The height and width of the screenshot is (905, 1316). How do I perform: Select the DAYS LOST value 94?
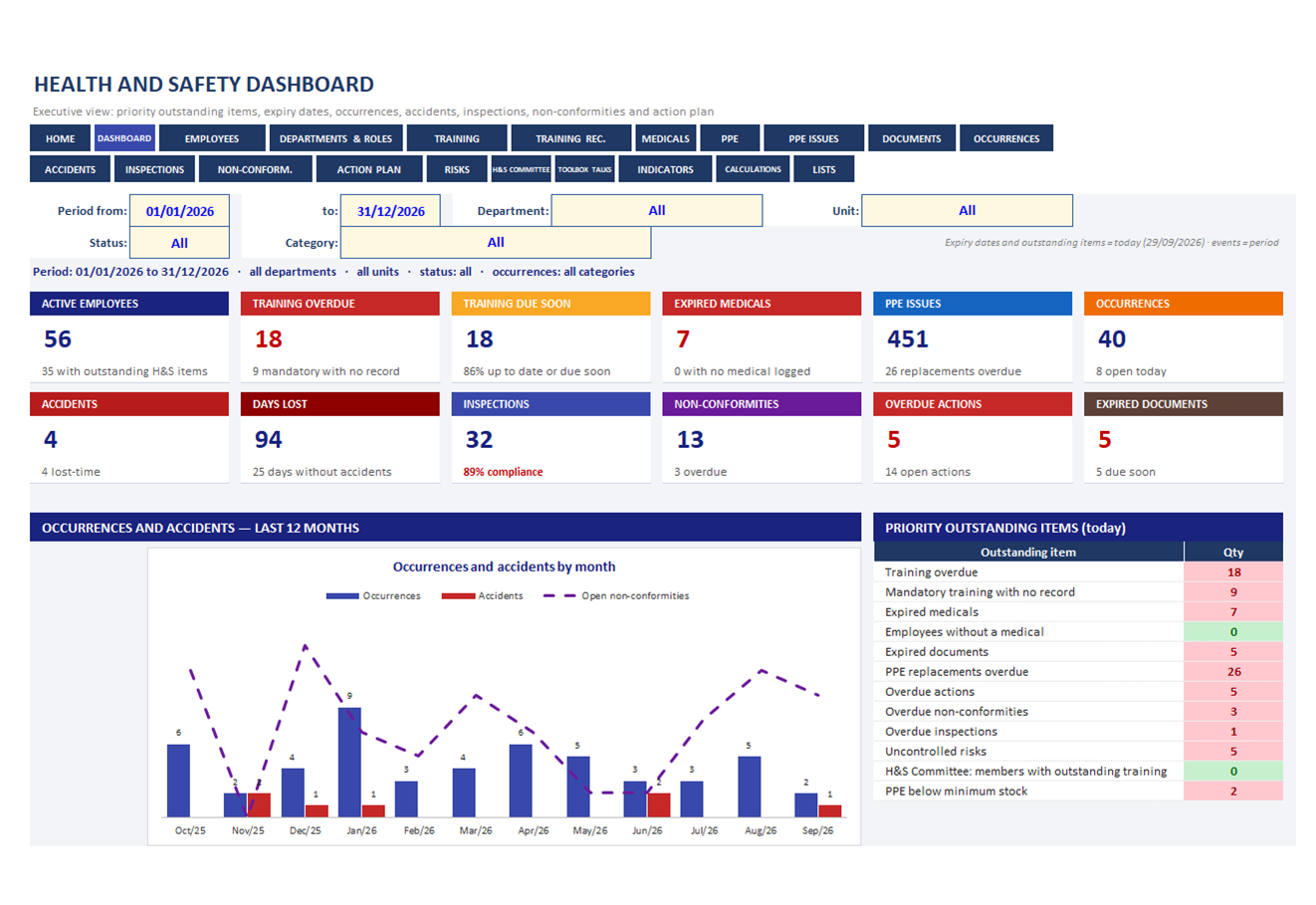pos(269,440)
